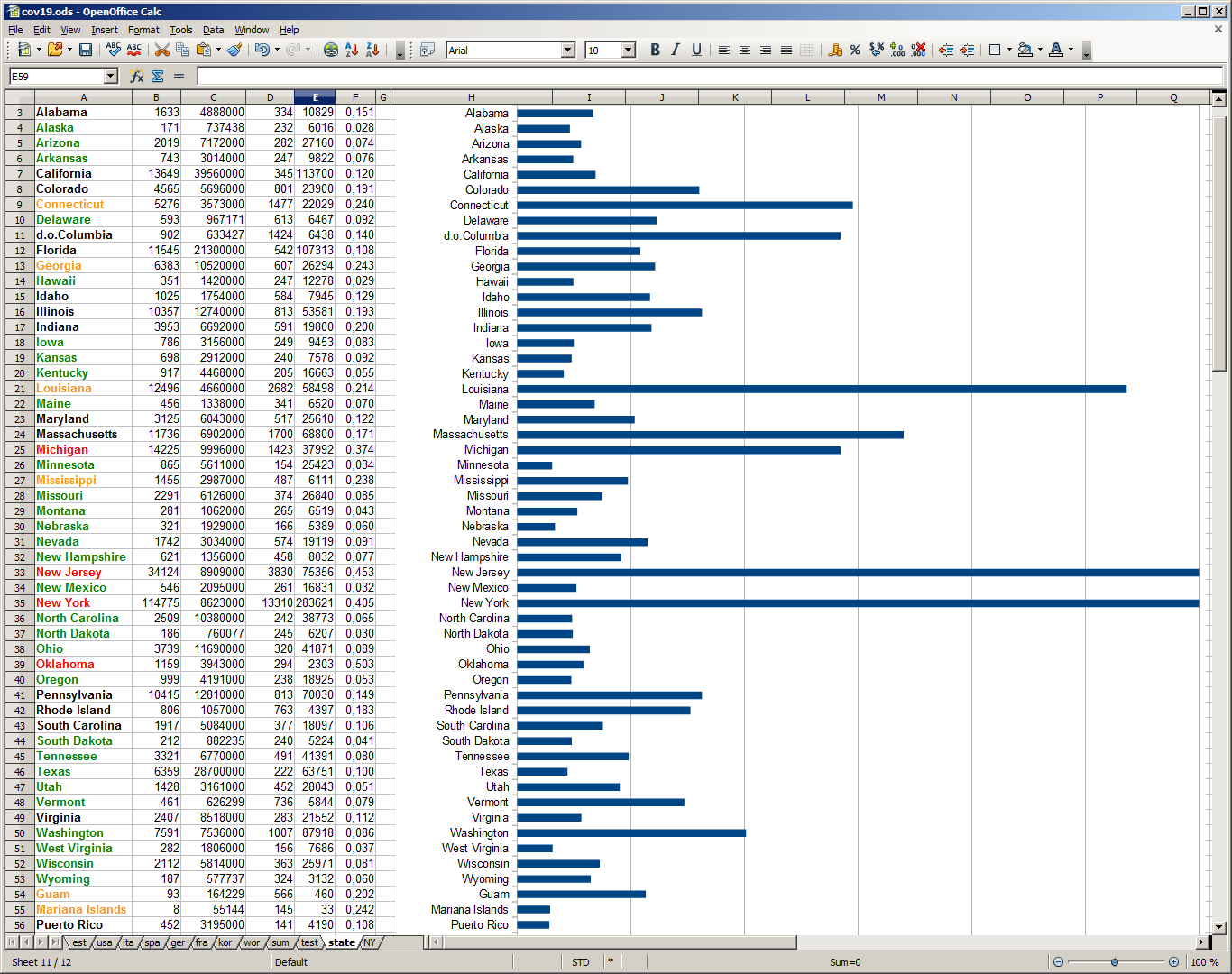This screenshot has height=974, width=1232.
Task: Activate the Format Paintbrush tool
Action: point(234,50)
